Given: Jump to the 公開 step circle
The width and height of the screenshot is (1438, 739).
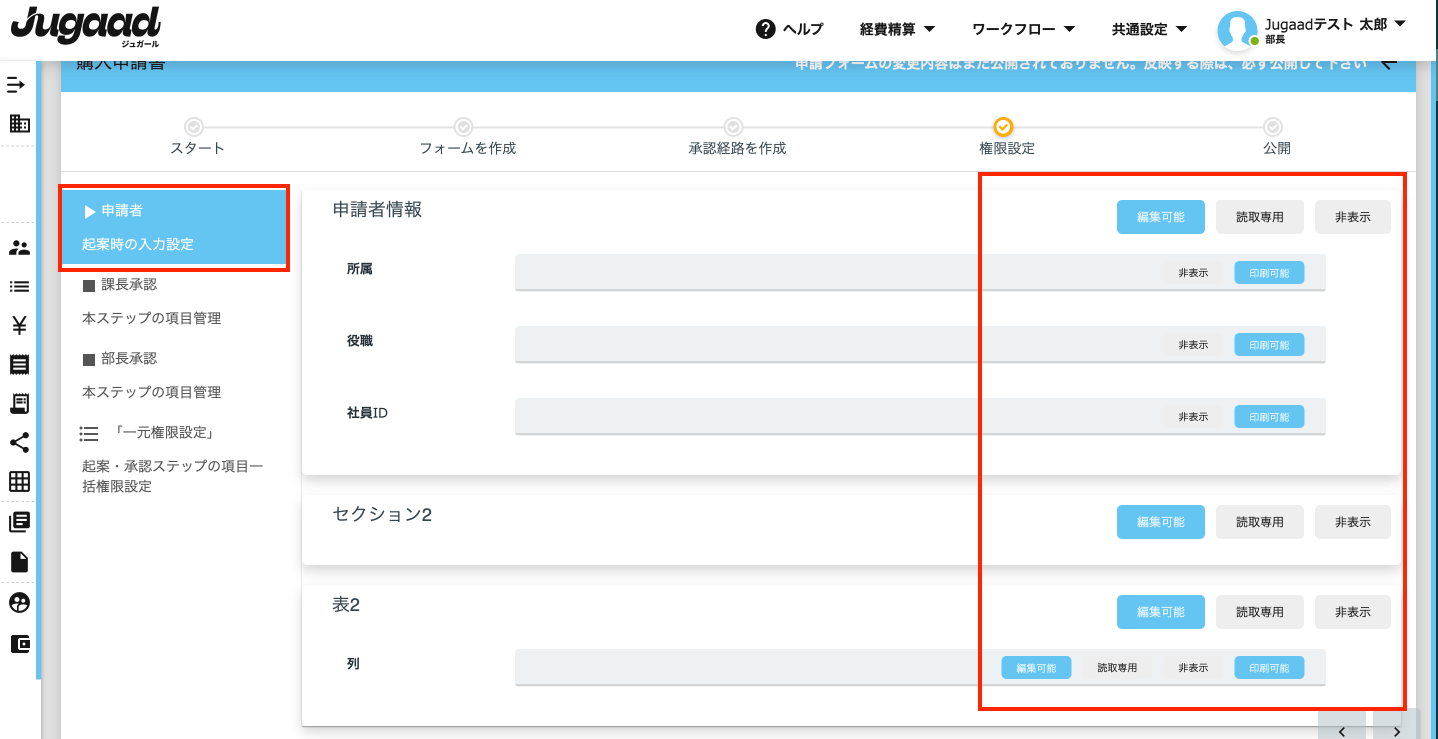Looking at the screenshot, I should click(x=1272, y=127).
